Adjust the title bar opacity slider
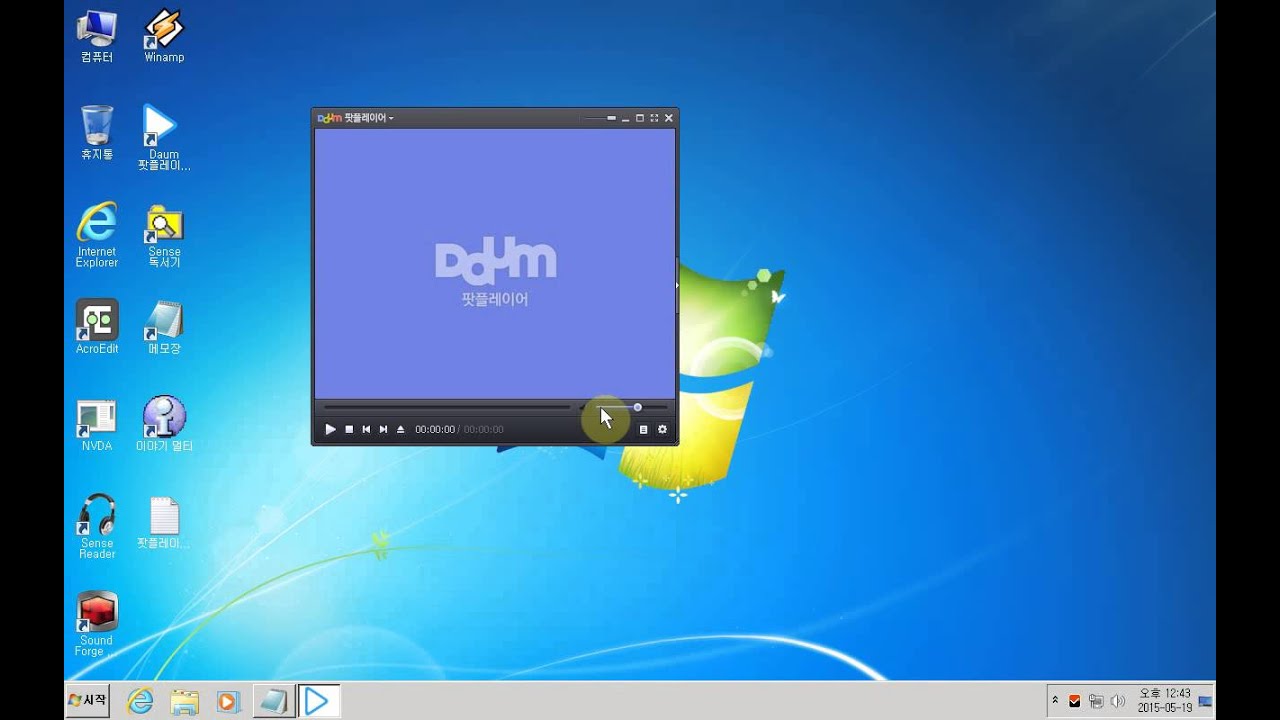 point(600,118)
